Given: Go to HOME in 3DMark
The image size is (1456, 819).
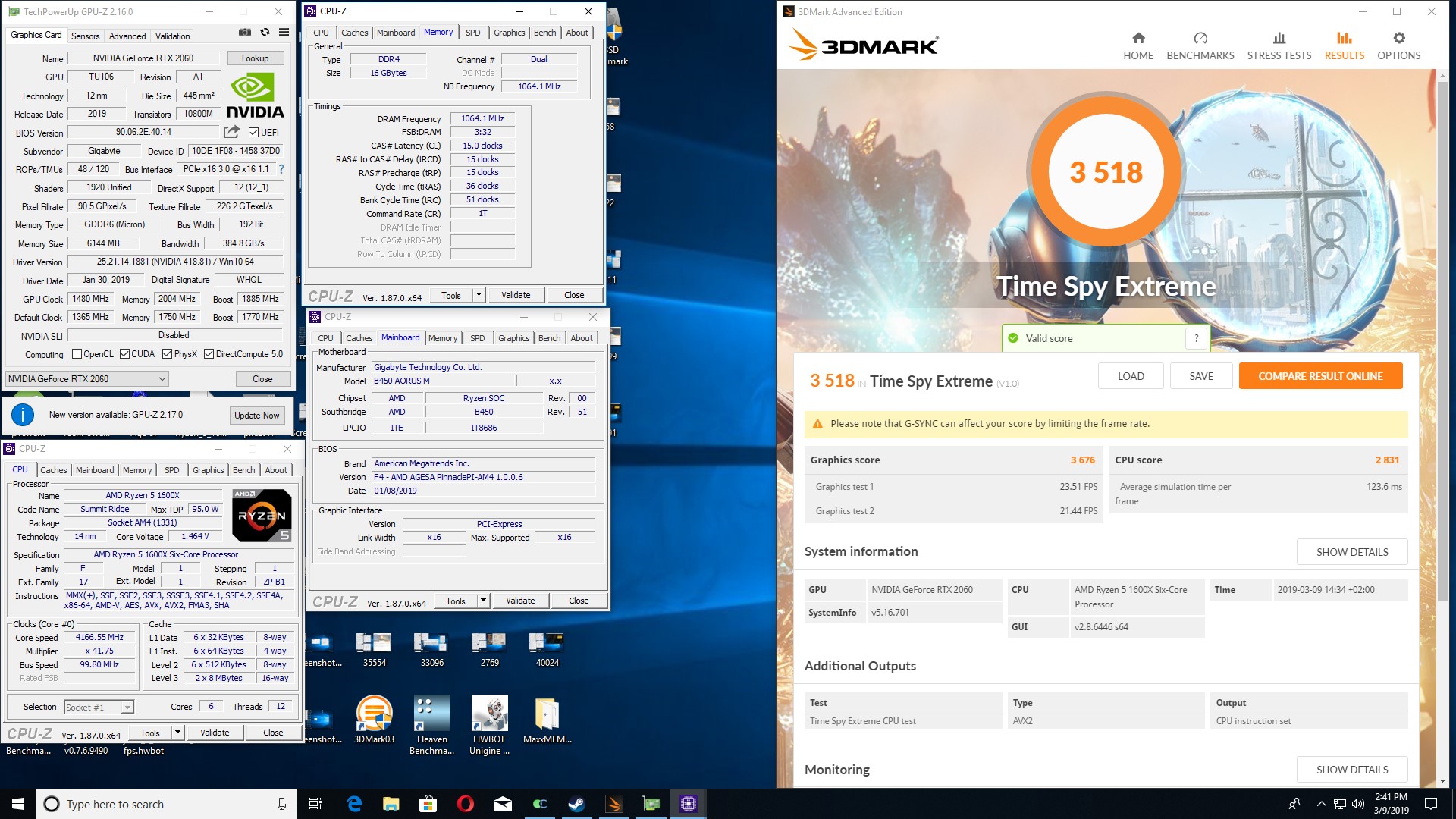Looking at the screenshot, I should pyautogui.click(x=1138, y=46).
